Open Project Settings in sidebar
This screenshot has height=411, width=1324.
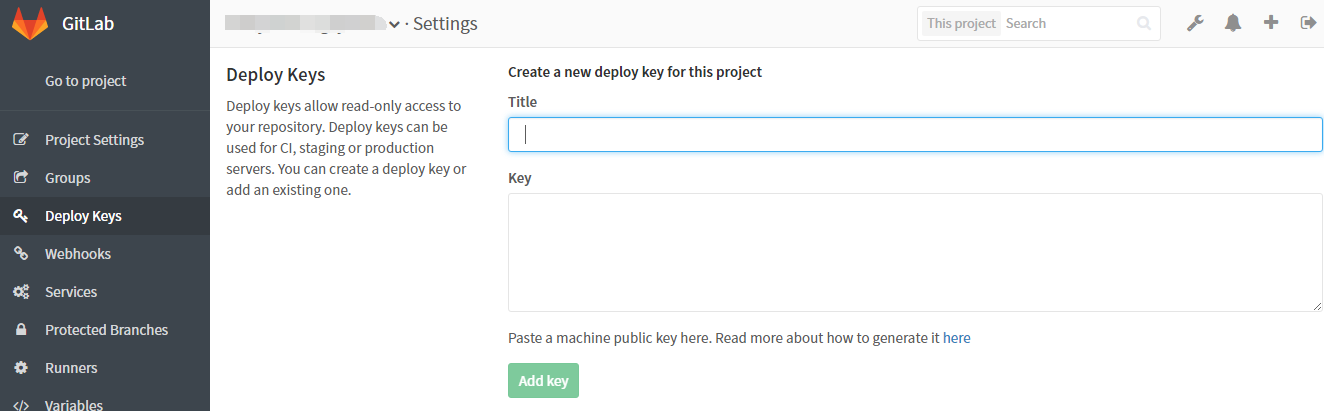tap(94, 140)
